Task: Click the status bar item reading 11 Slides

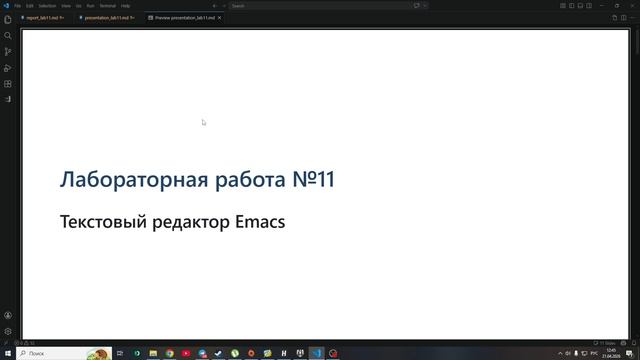Action: click(x=604, y=343)
